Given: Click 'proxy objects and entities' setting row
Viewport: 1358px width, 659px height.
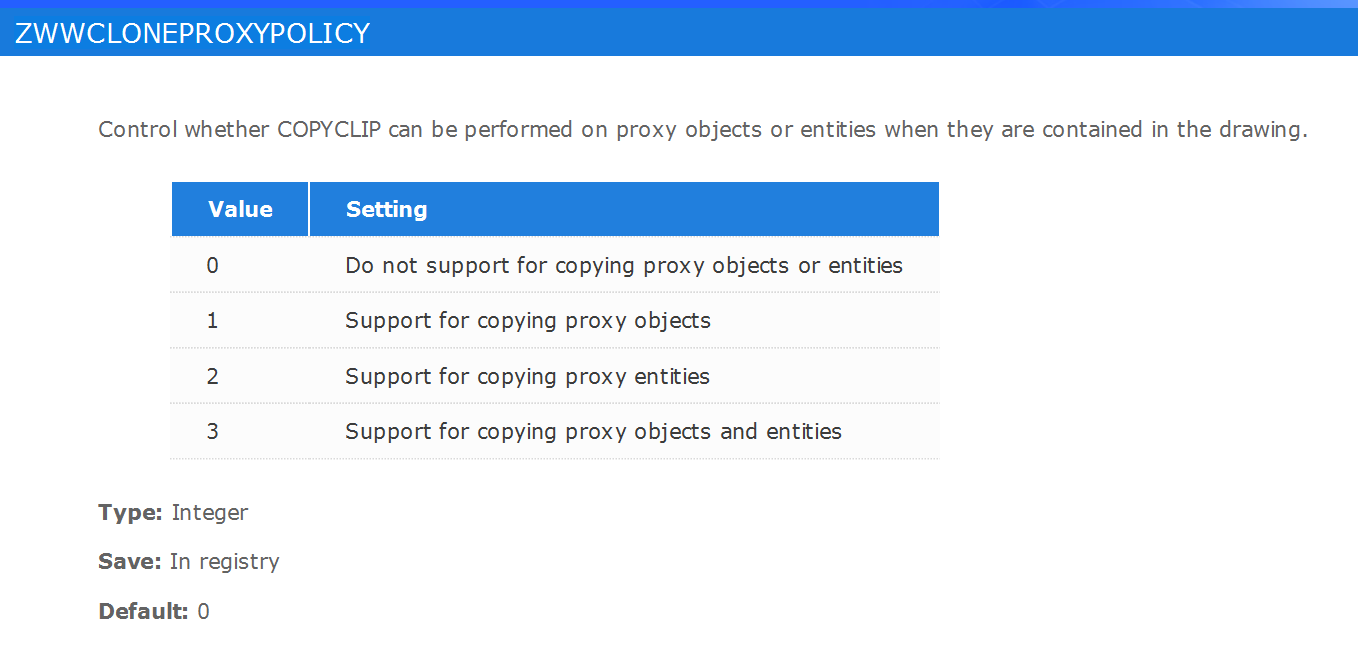Looking at the screenshot, I should click(555, 431).
